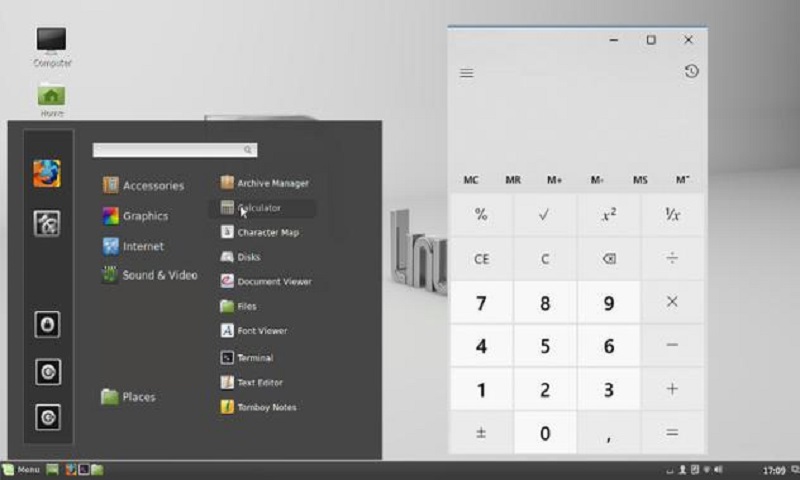The image size is (800, 480).
Task: Click the show desktop icon on the taskbar
Action: pos(53,469)
